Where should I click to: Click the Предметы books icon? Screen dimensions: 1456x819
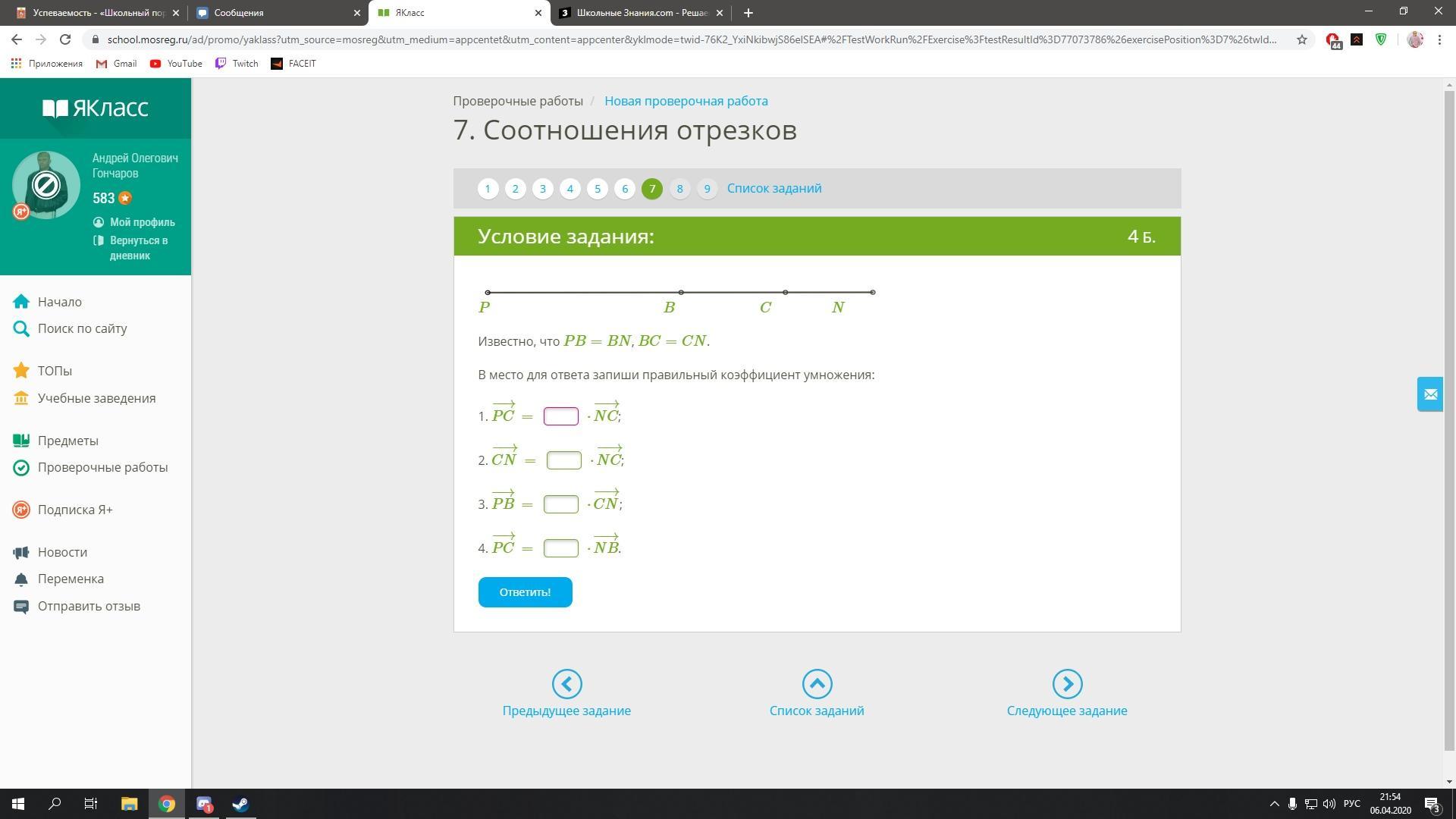click(x=21, y=441)
